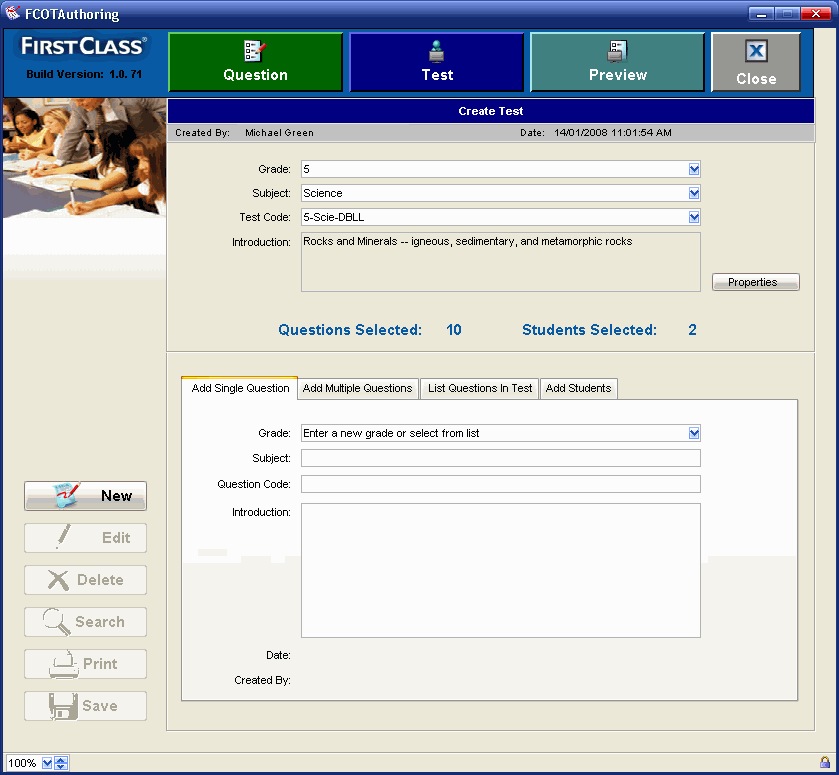Viewport: 839px width, 775px height.
Task: Open the question Grade selection list
Action: click(694, 434)
